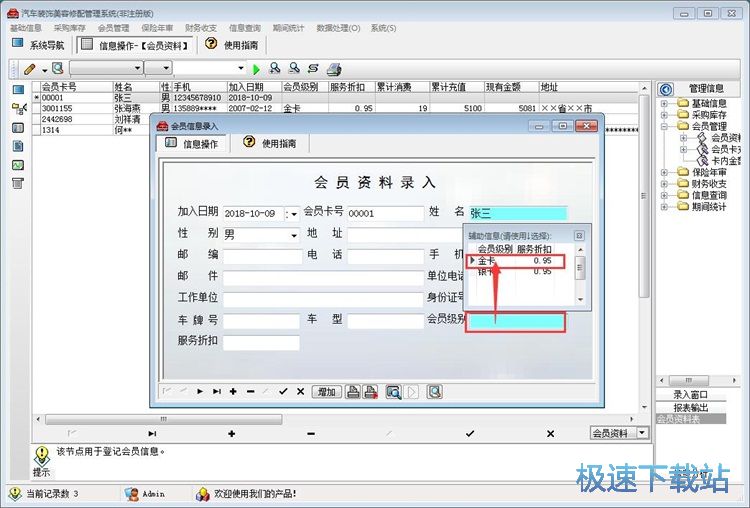Click the book icon in left sidebar
Viewport: 750px width, 508px height.
click(x=18, y=128)
